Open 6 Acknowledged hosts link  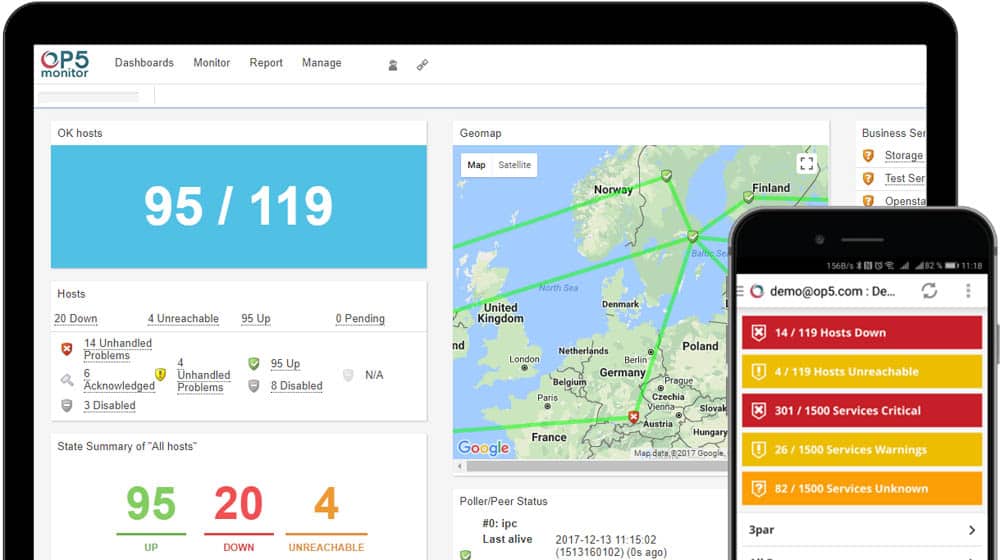pyautogui.click(x=119, y=379)
